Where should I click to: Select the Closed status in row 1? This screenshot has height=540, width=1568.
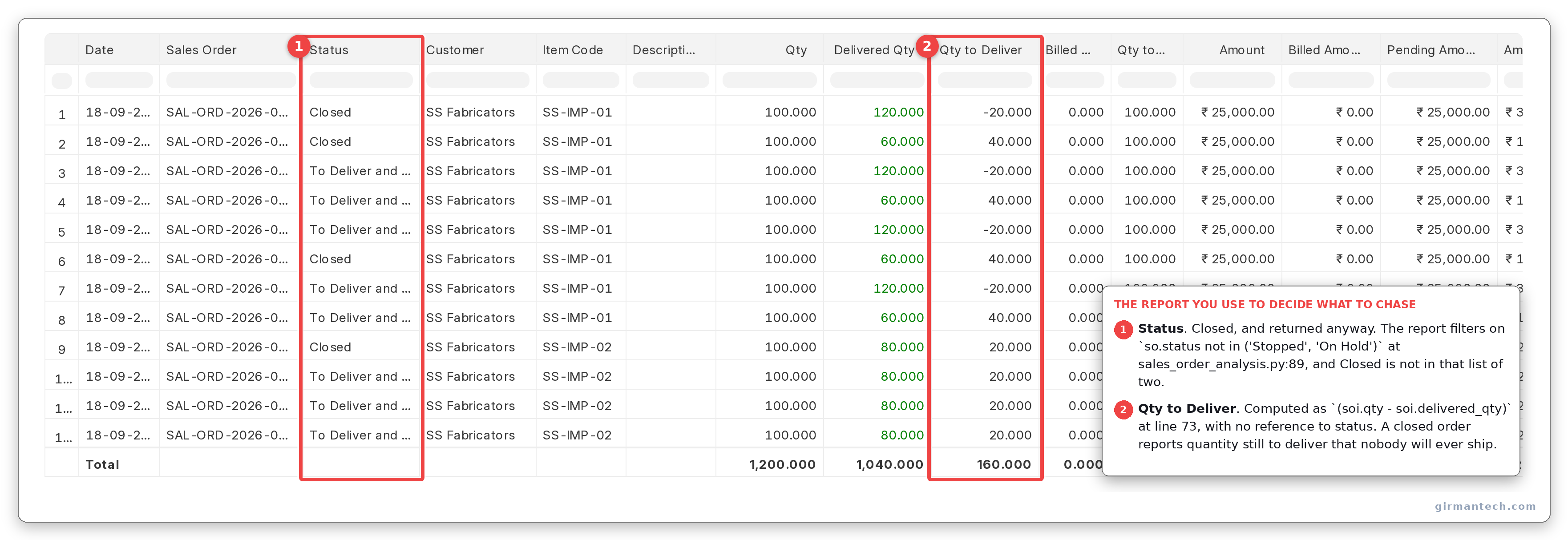[330, 112]
